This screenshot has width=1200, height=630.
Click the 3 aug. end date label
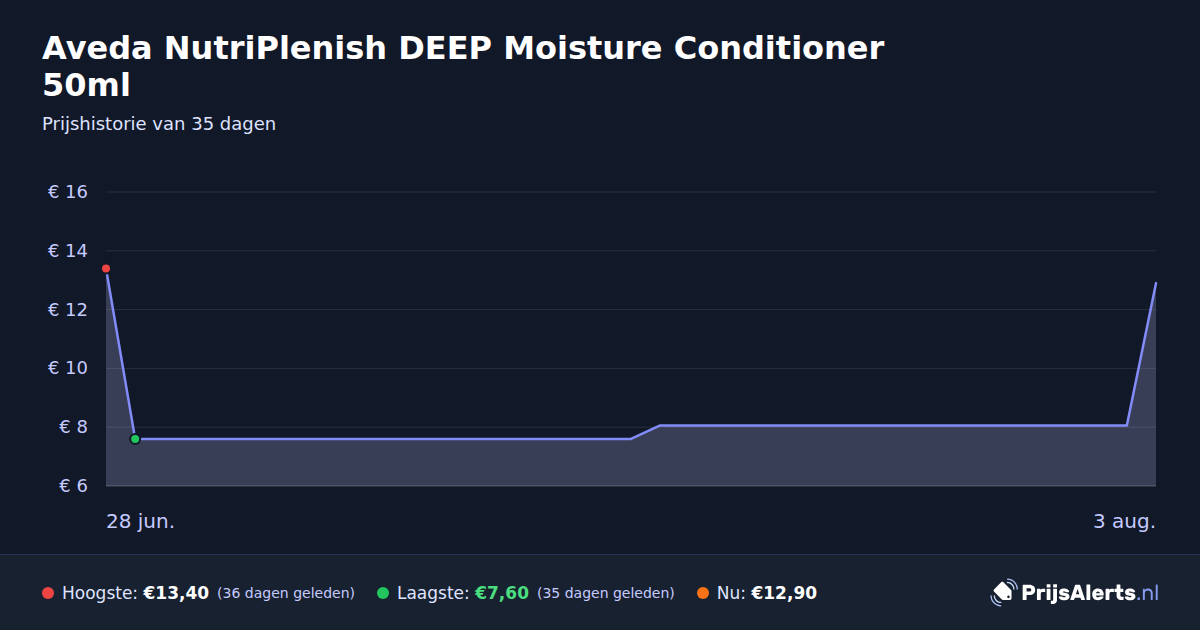click(1124, 522)
